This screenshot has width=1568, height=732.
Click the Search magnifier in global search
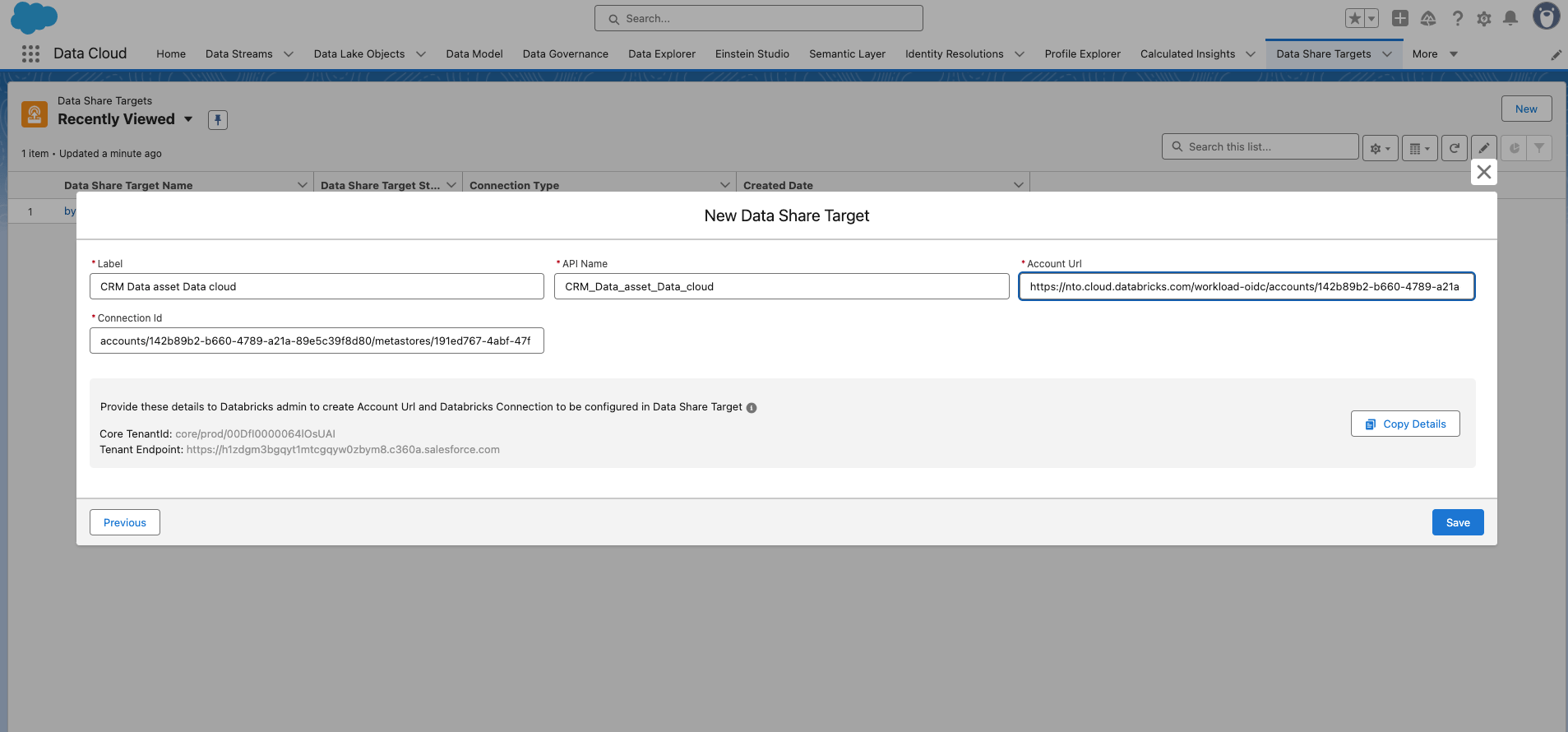click(613, 19)
